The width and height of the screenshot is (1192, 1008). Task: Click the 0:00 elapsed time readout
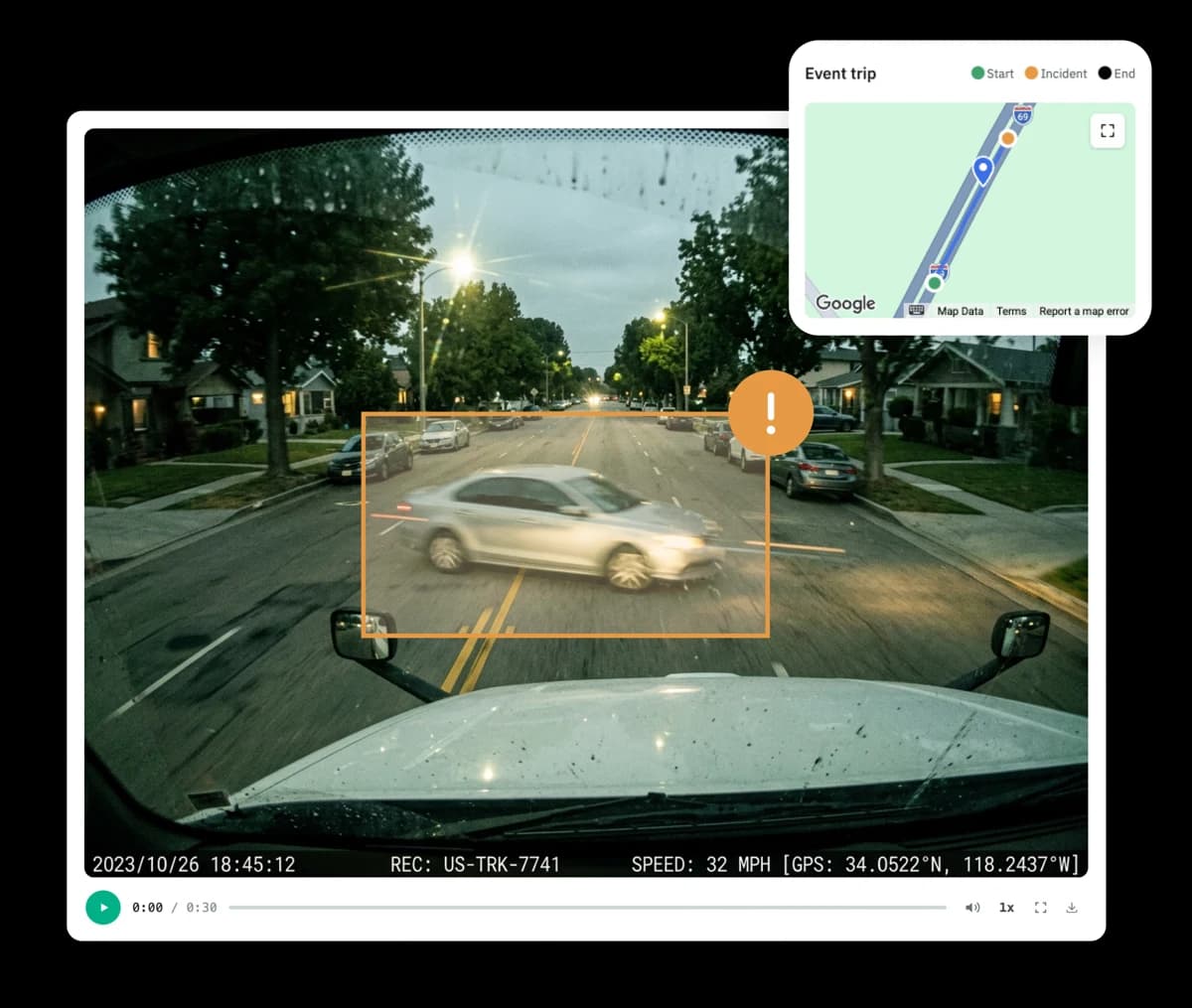[x=147, y=908]
